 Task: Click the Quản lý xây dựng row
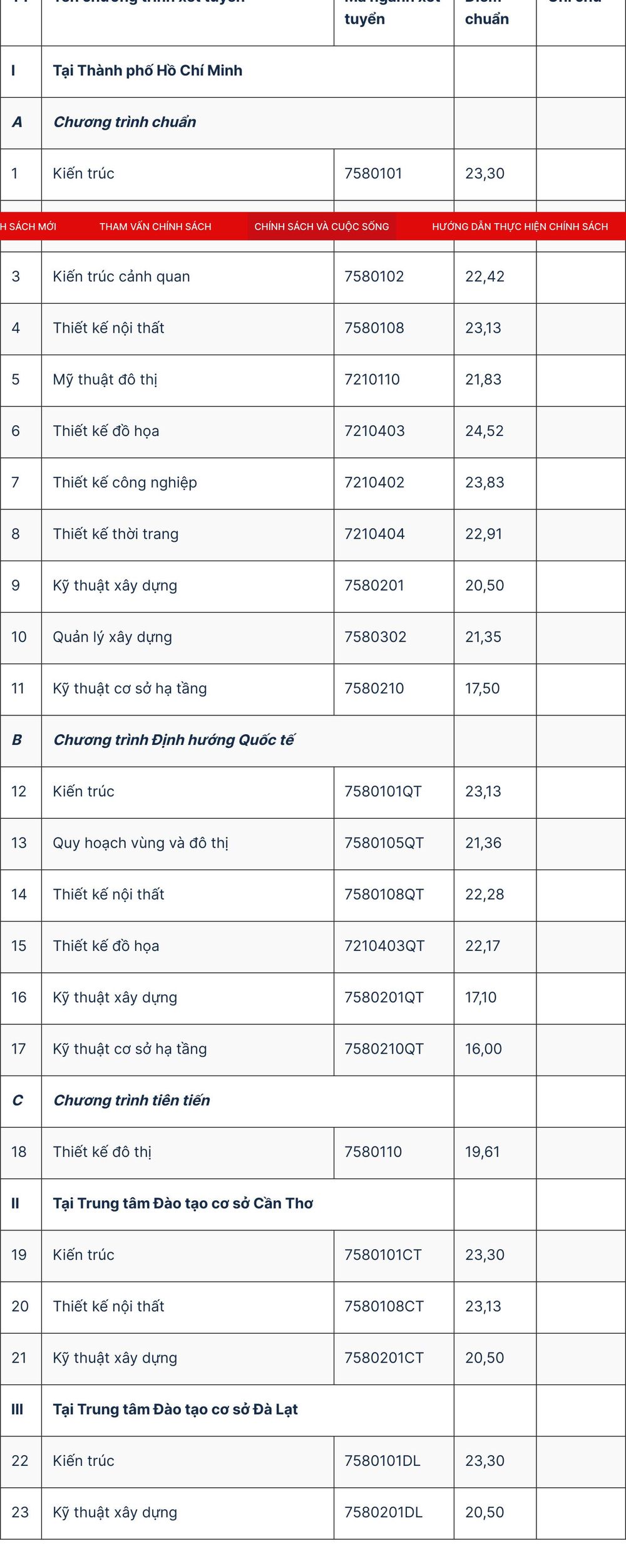coord(313,638)
